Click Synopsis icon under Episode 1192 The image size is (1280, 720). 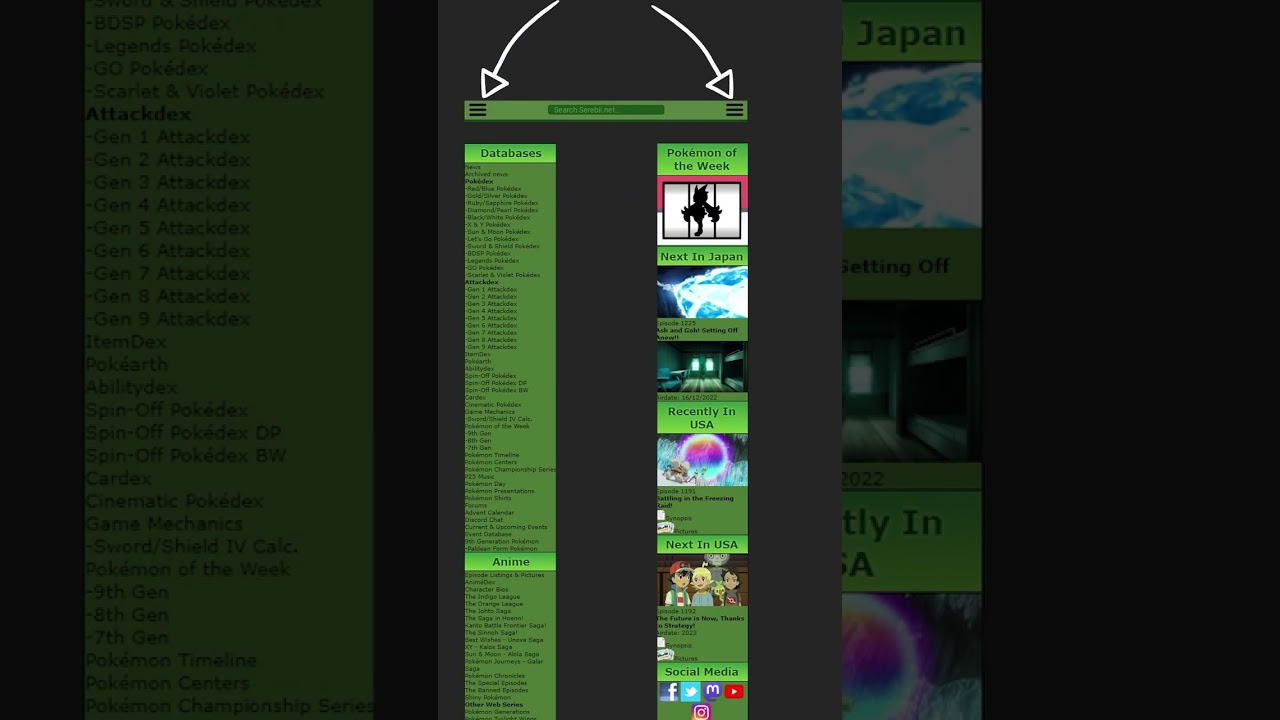pos(661,642)
